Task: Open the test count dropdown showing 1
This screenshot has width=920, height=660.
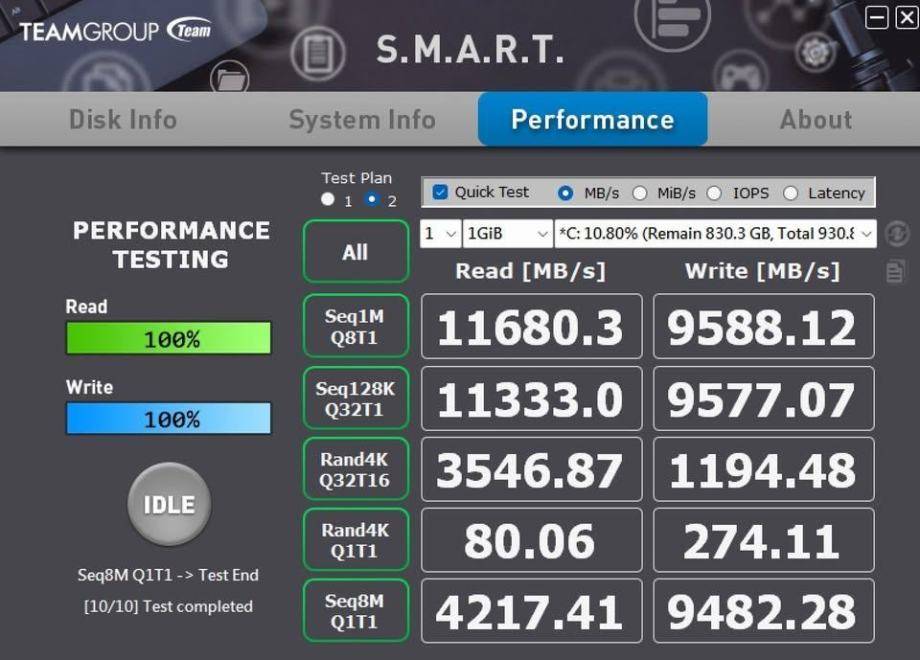Action: coord(440,233)
